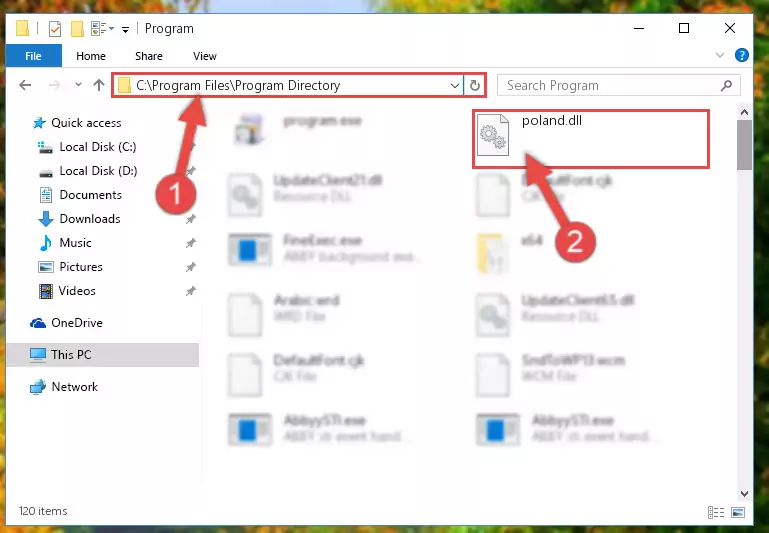This screenshot has width=769, height=533.
Task: Expand the ribbon with the chevron
Action: 719,55
